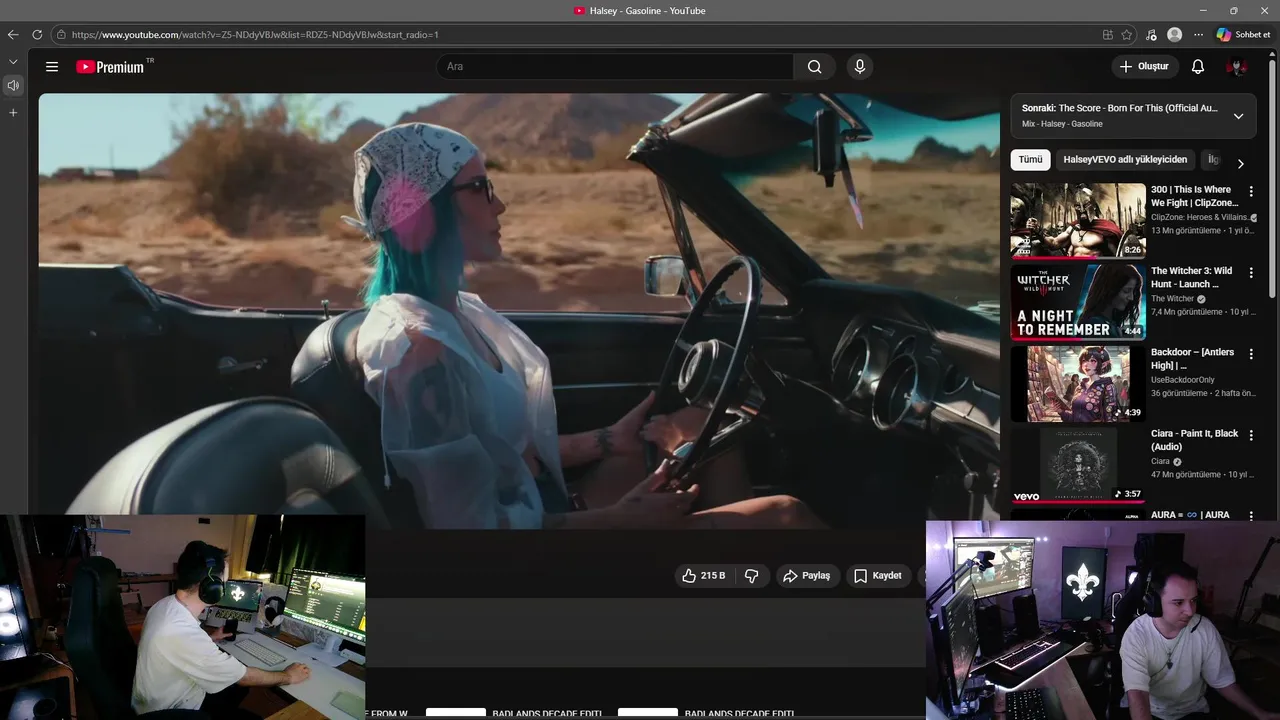The height and width of the screenshot is (720, 1280).
Task: View site information lock icon
Action: [x=62, y=35]
